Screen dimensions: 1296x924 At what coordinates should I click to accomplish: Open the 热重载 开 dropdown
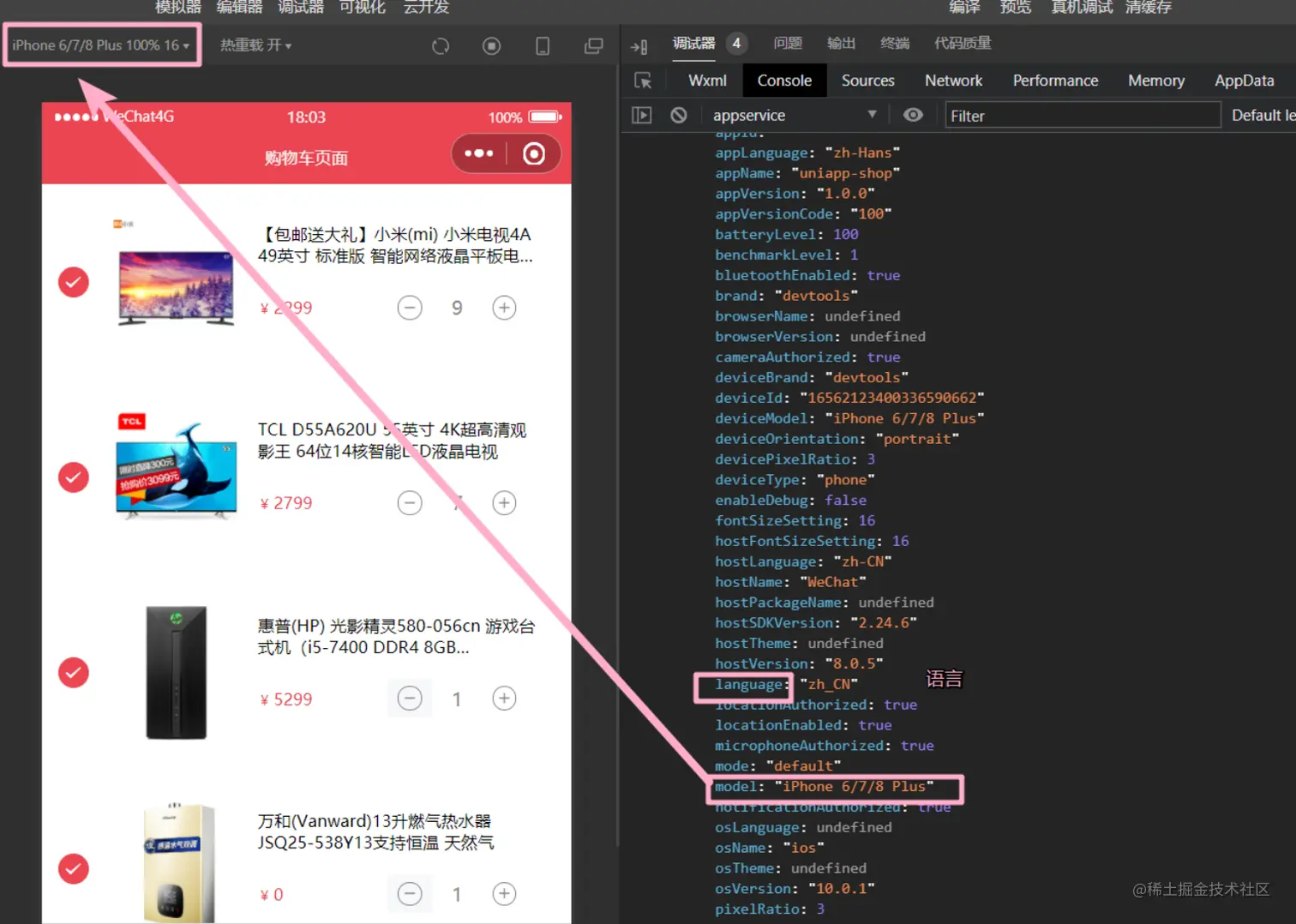click(x=255, y=45)
